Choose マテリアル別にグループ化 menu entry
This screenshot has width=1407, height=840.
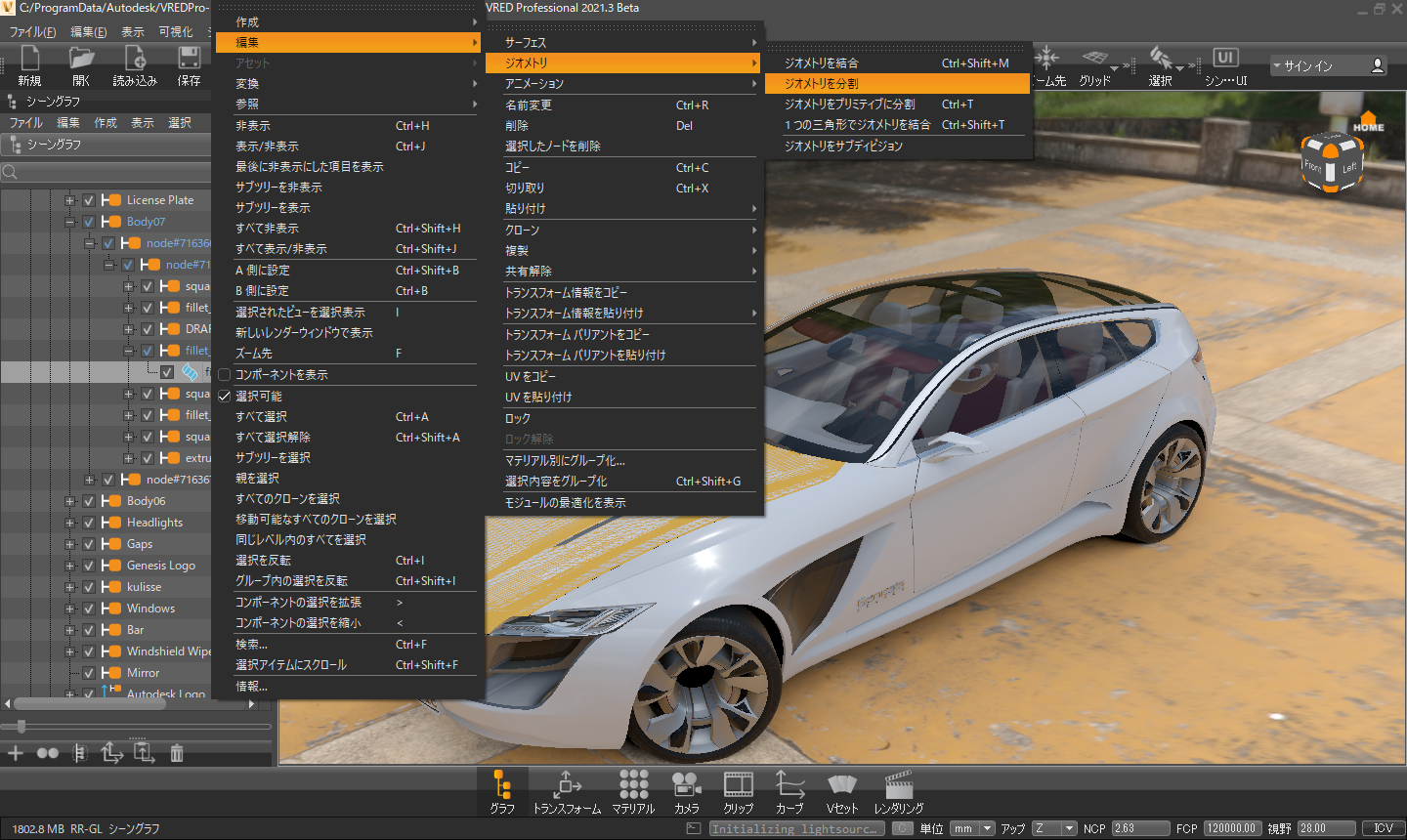click(565, 460)
